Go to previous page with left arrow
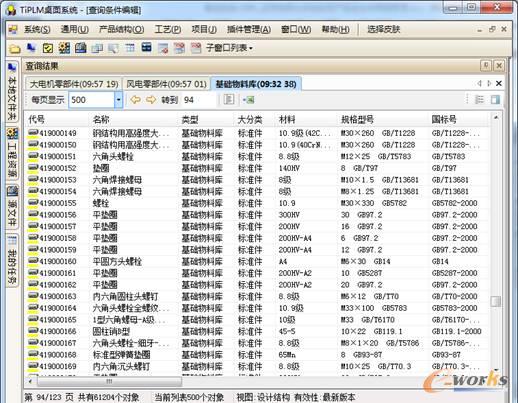This screenshot has height=403, width=518. [x=135, y=99]
